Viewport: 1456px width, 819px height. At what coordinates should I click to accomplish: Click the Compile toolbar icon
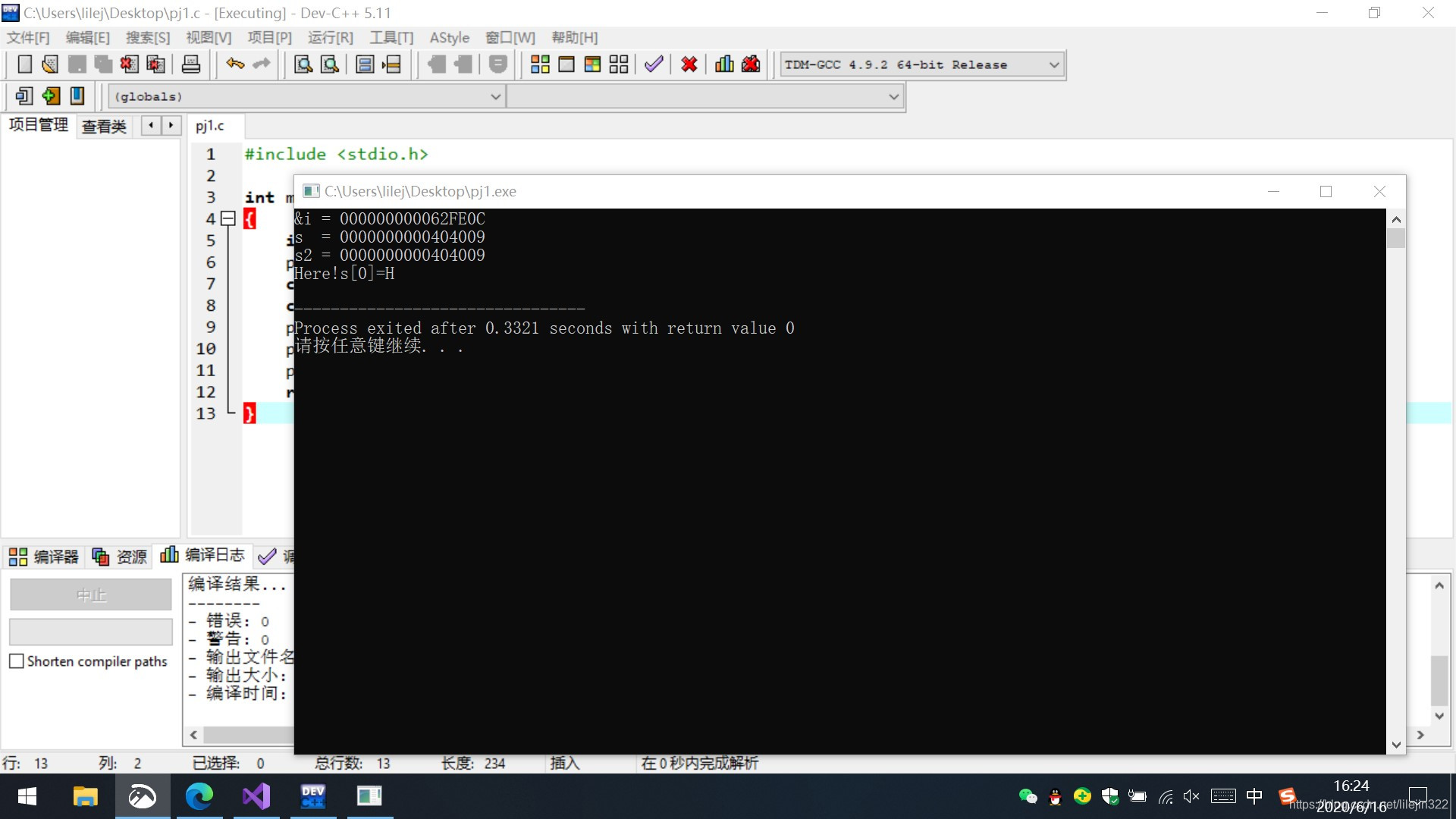pos(540,64)
